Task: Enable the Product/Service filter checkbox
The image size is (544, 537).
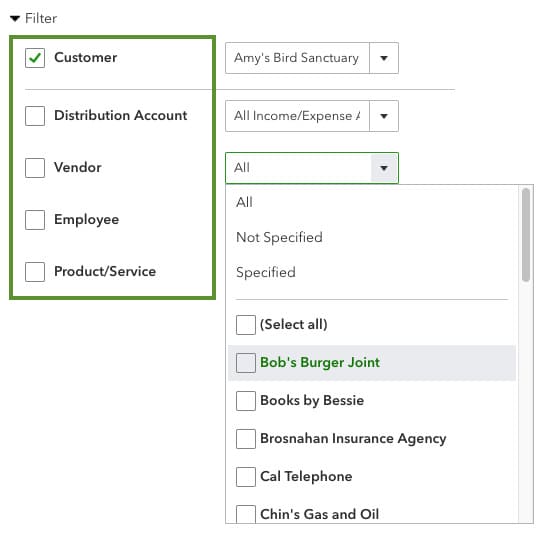Action: coord(35,272)
